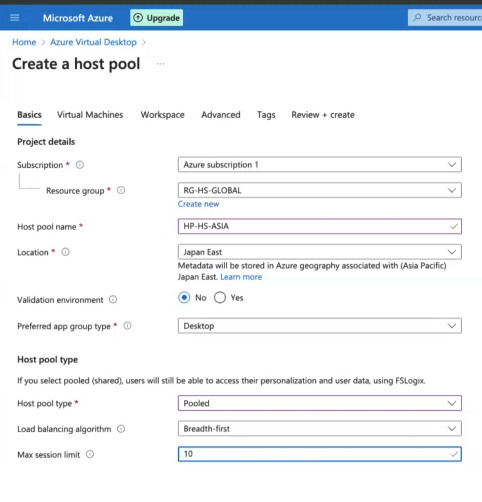Open Azure Virtual Desktop breadcrumb

(x=93, y=42)
